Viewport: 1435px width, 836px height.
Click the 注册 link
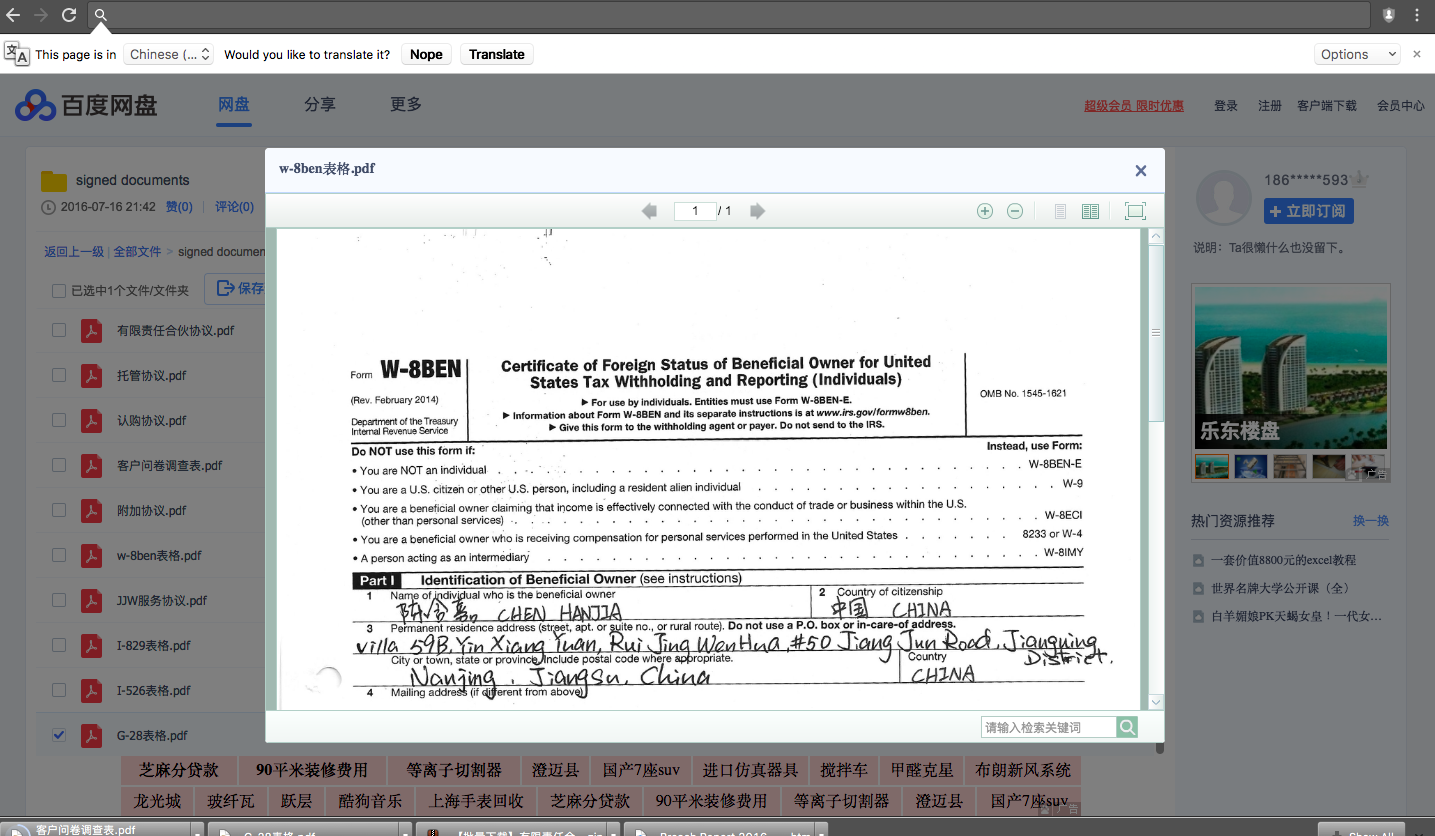(1270, 105)
